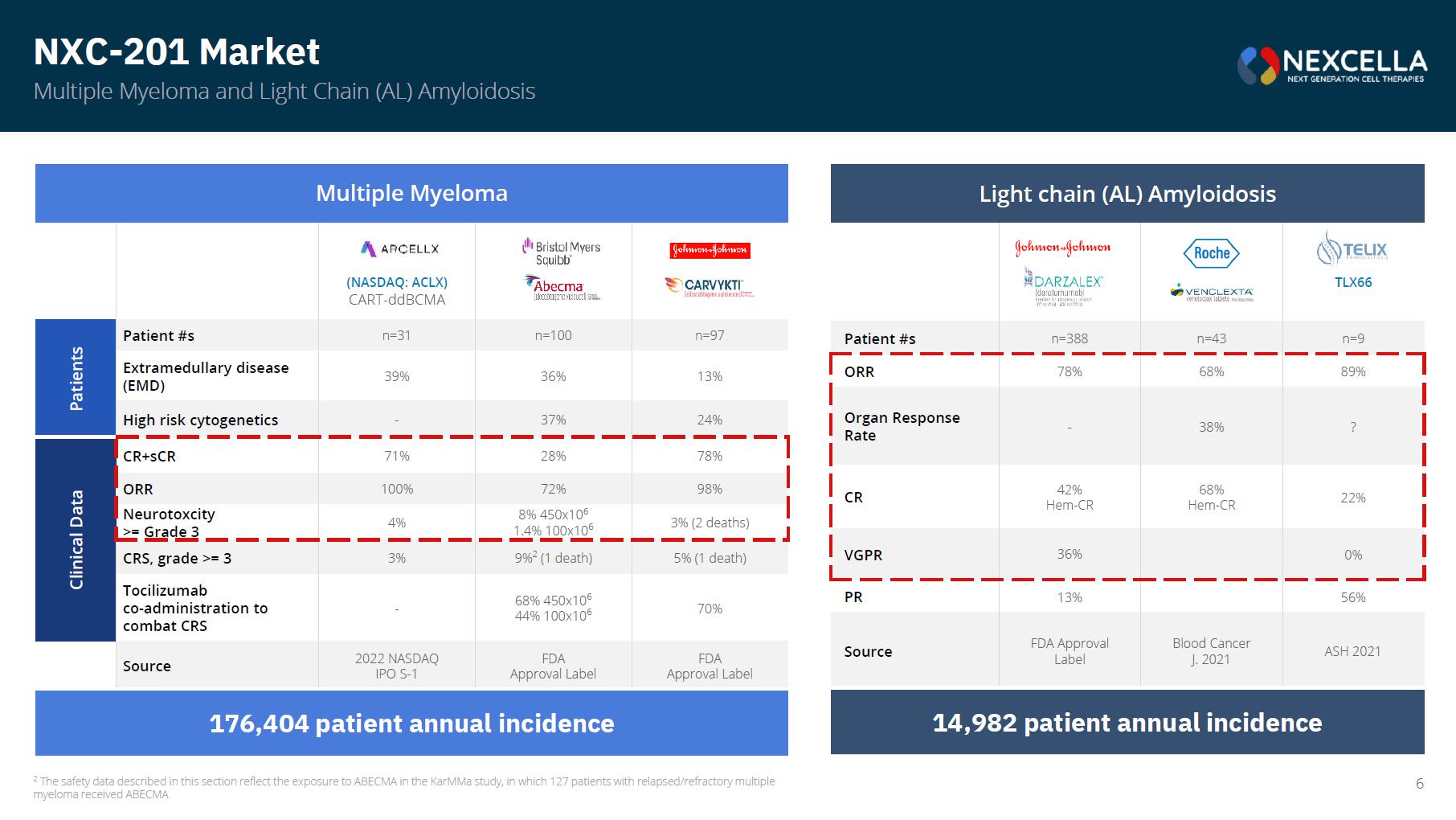Click the Darzalex product logo
Screen dimensions: 1456x820
[x=1062, y=287]
